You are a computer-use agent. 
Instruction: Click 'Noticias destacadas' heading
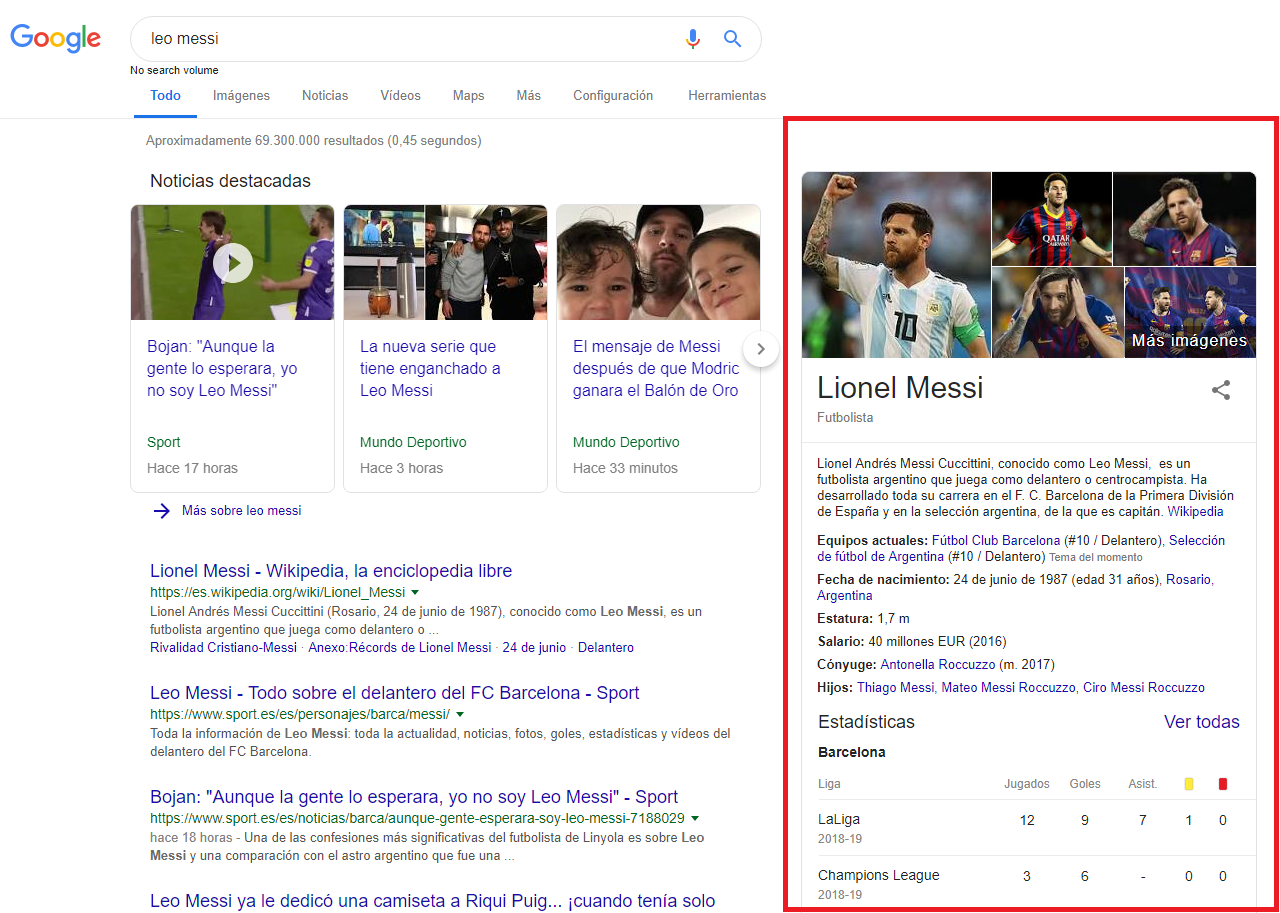(230, 181)
